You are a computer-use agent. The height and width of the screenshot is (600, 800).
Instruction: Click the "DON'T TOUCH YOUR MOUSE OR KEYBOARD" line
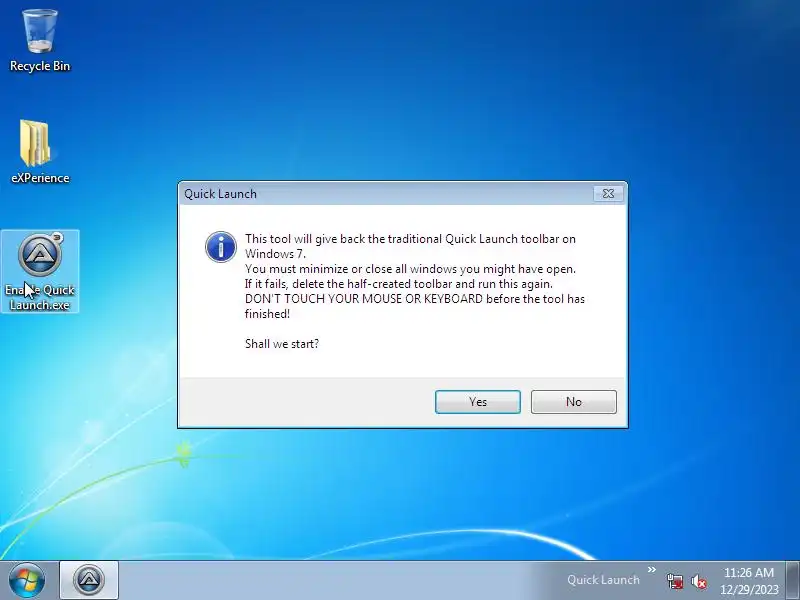pyautogui.click(x=415, y=299)
